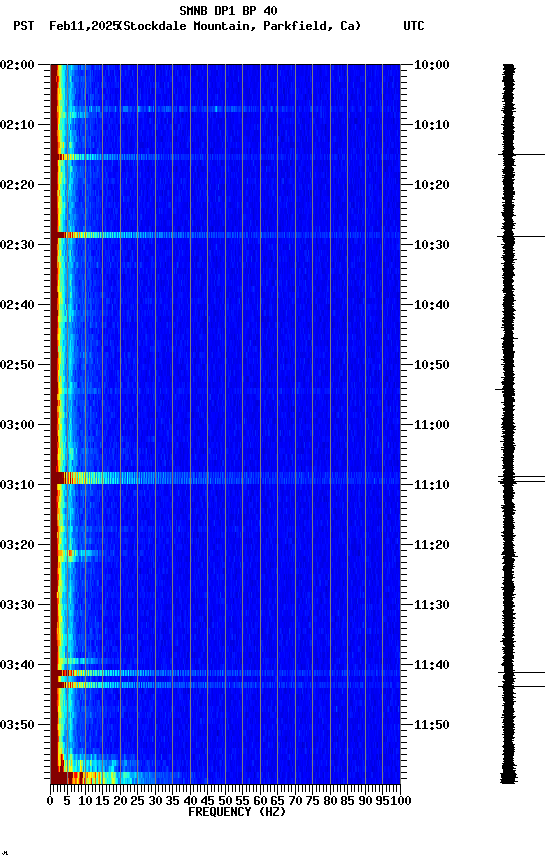Click the "10:30" UTC time label
The image size is (552, 864).
point(431,245)
